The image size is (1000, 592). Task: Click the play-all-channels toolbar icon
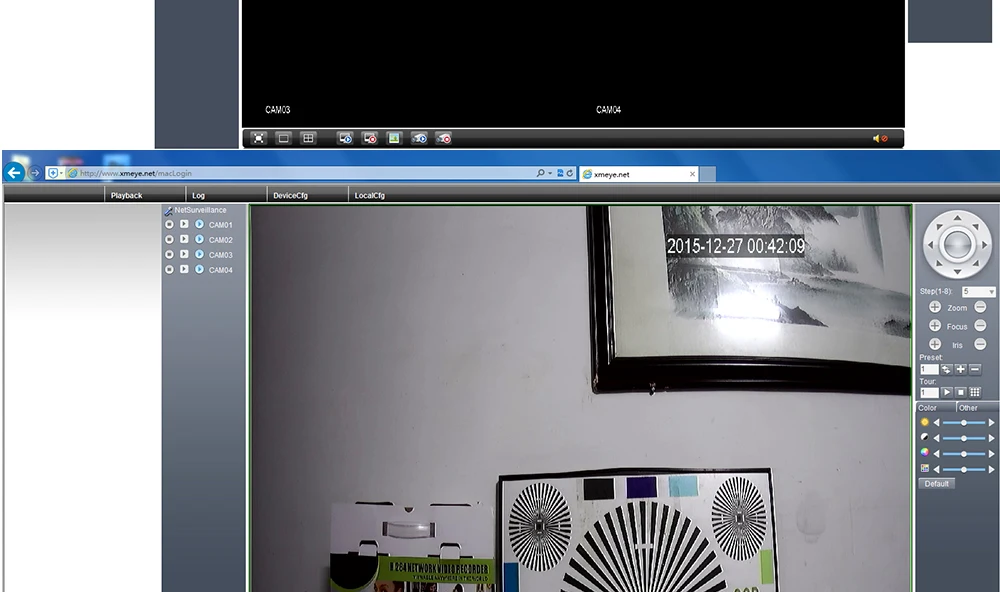(345, 138)
